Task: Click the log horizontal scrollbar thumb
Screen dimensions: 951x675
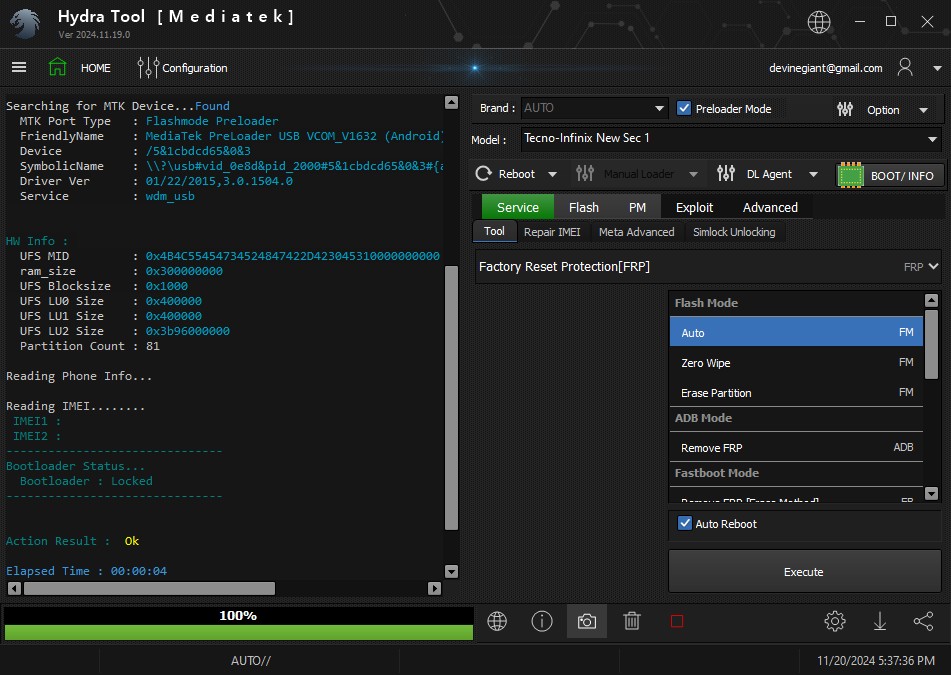Action: 149,588
